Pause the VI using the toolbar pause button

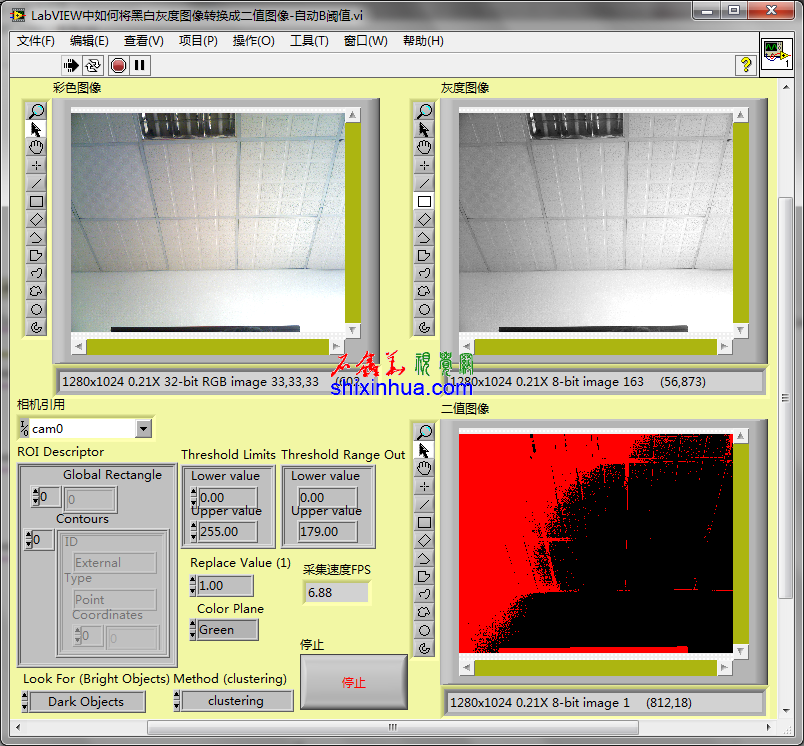139,65
